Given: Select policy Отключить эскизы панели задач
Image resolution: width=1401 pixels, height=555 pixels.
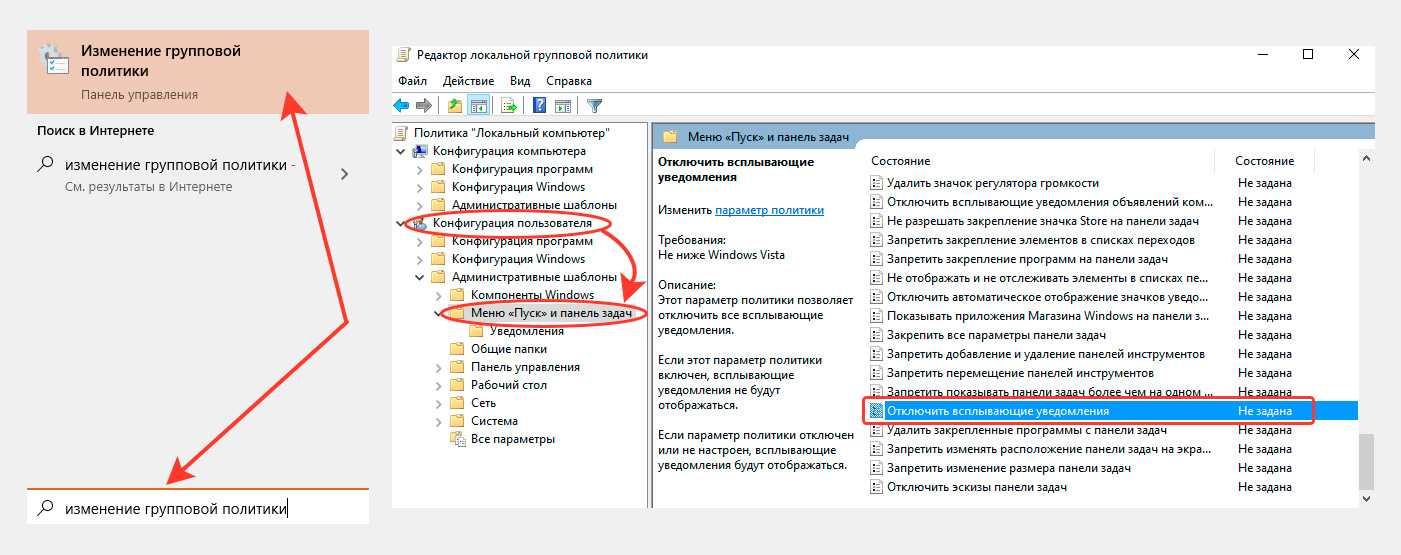Looking at the screenshot, I should click(976, 487).
